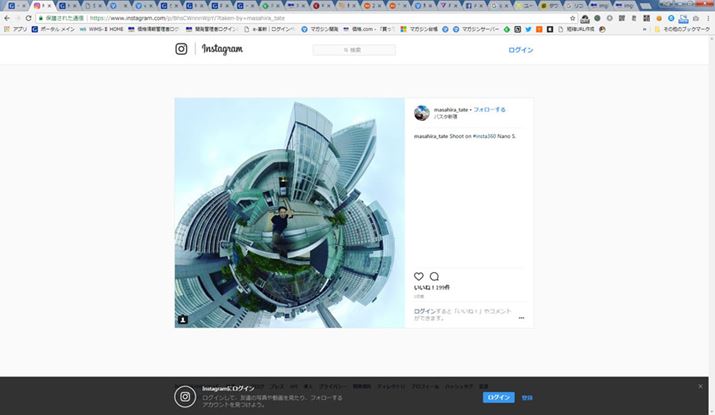Click the comment speech bubble icon
This screenshot has width=715, height=415.
click(x=434, y=276)
